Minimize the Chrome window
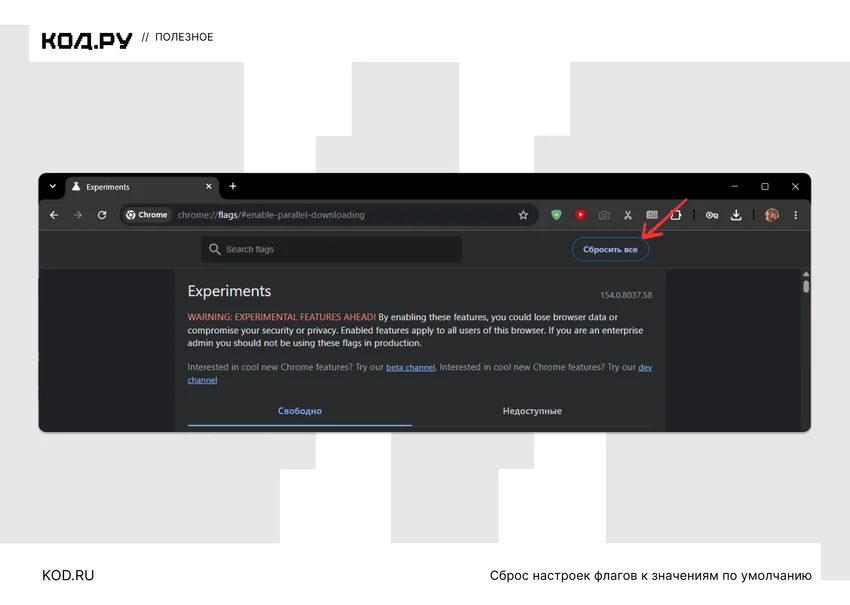This screenshot has height=605, width=850. (x=735, y=186)
